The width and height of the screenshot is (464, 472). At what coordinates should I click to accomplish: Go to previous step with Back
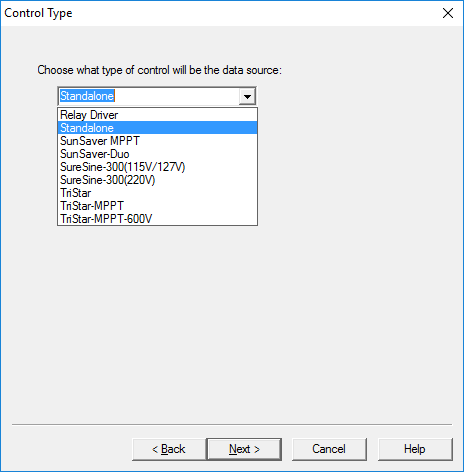[x=169, y=449]
